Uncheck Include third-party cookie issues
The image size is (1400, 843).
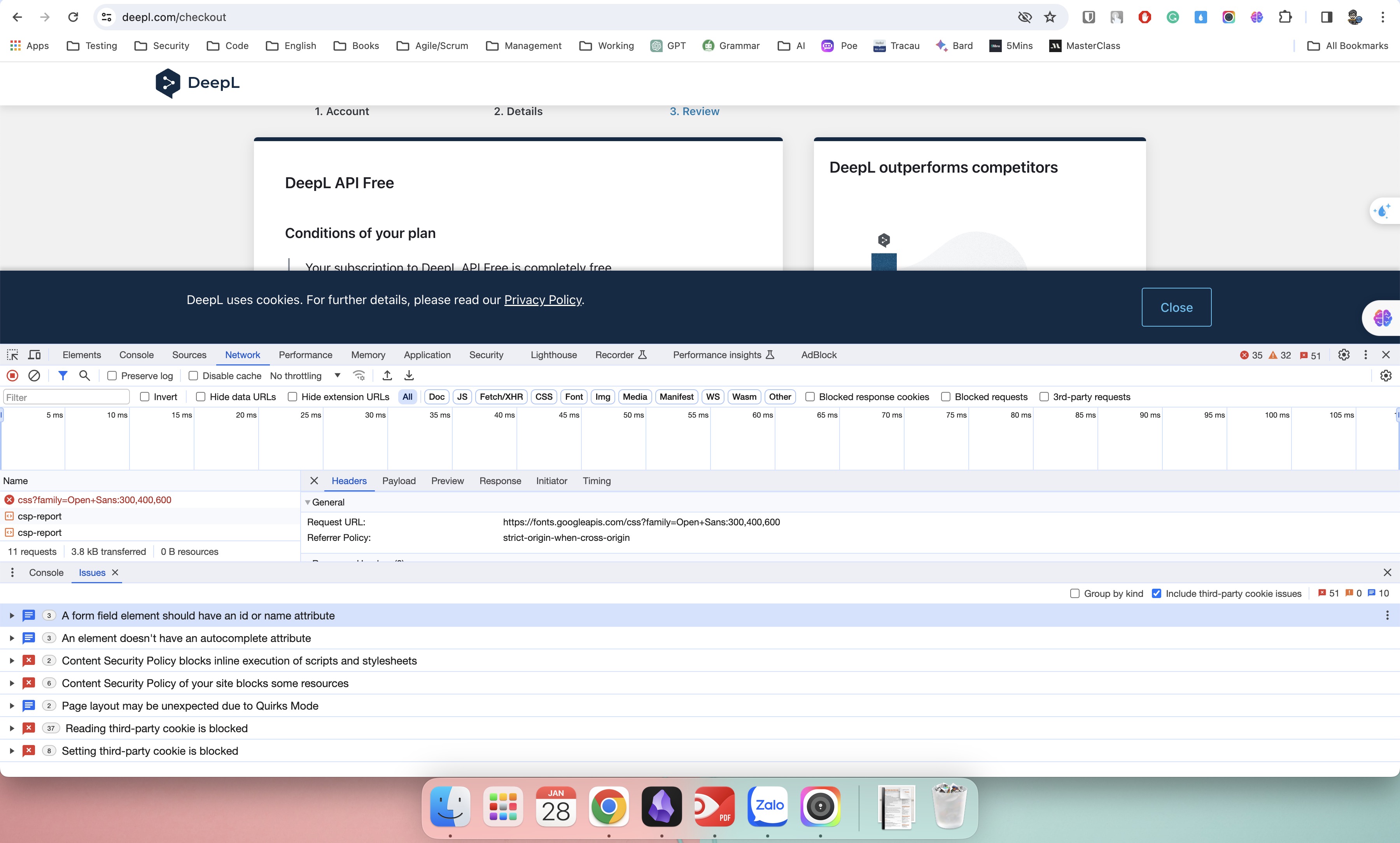pos(1156,593)
